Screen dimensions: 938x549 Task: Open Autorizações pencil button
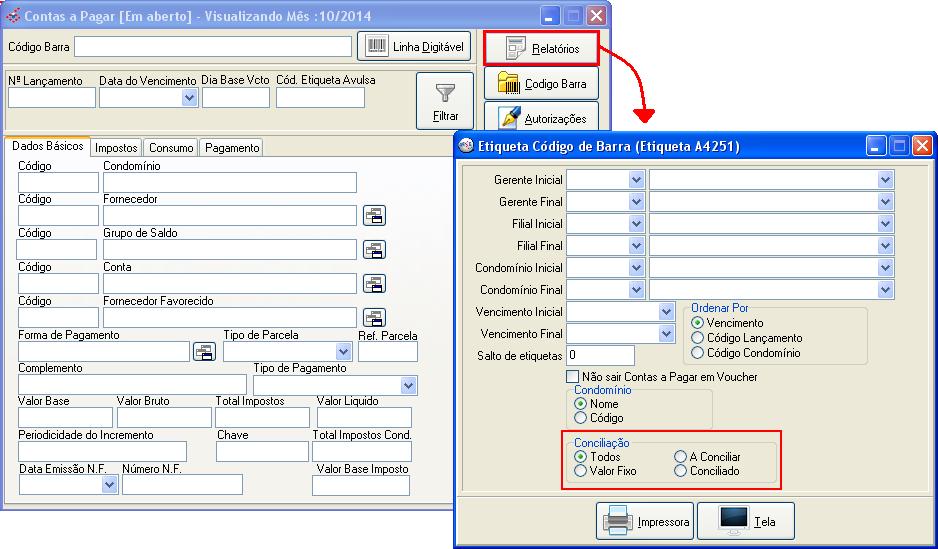pos(541,118)
